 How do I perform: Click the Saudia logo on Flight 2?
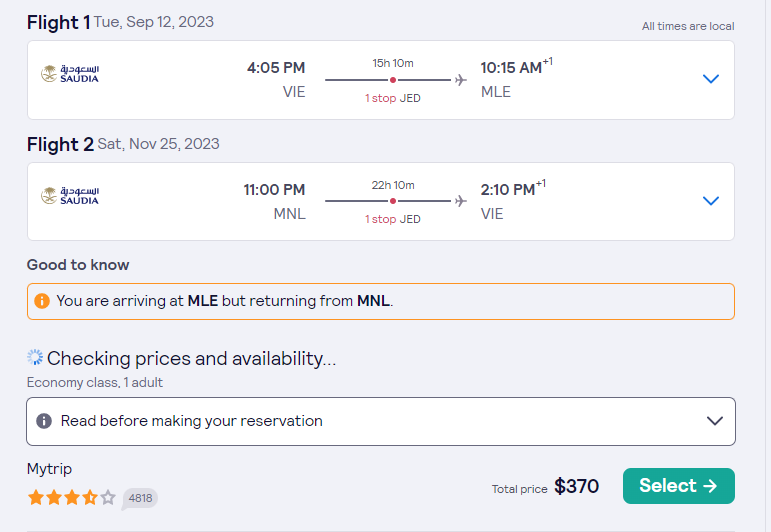point(70,196)
